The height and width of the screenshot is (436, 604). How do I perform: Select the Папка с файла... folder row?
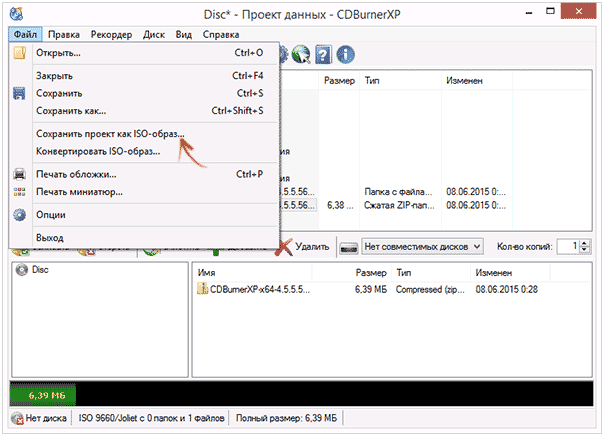pyautogui.click(x=398, y=191)
